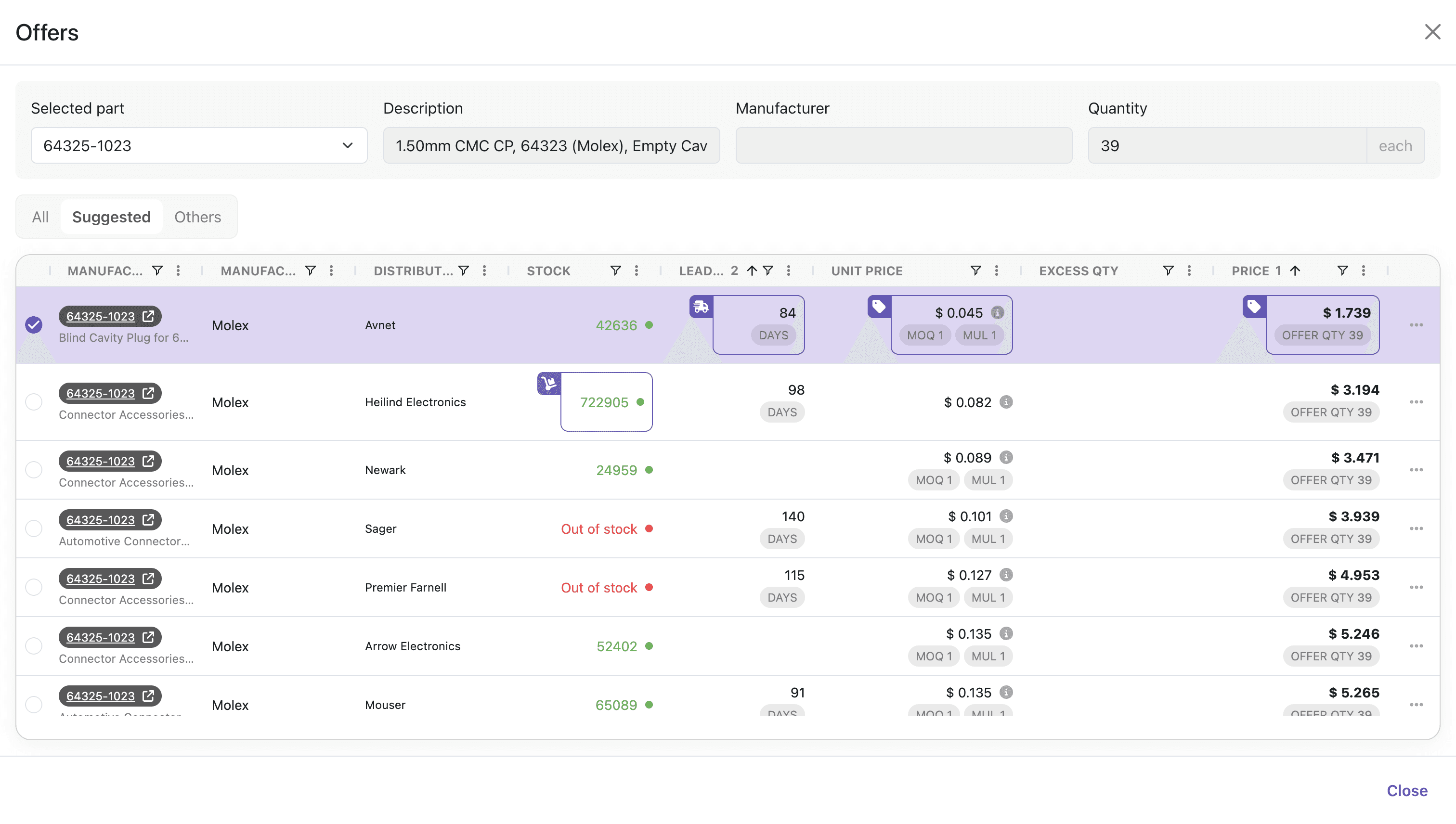Open more actions for Sager offer row
The image size is (1456, 824).
[1416, 528]
